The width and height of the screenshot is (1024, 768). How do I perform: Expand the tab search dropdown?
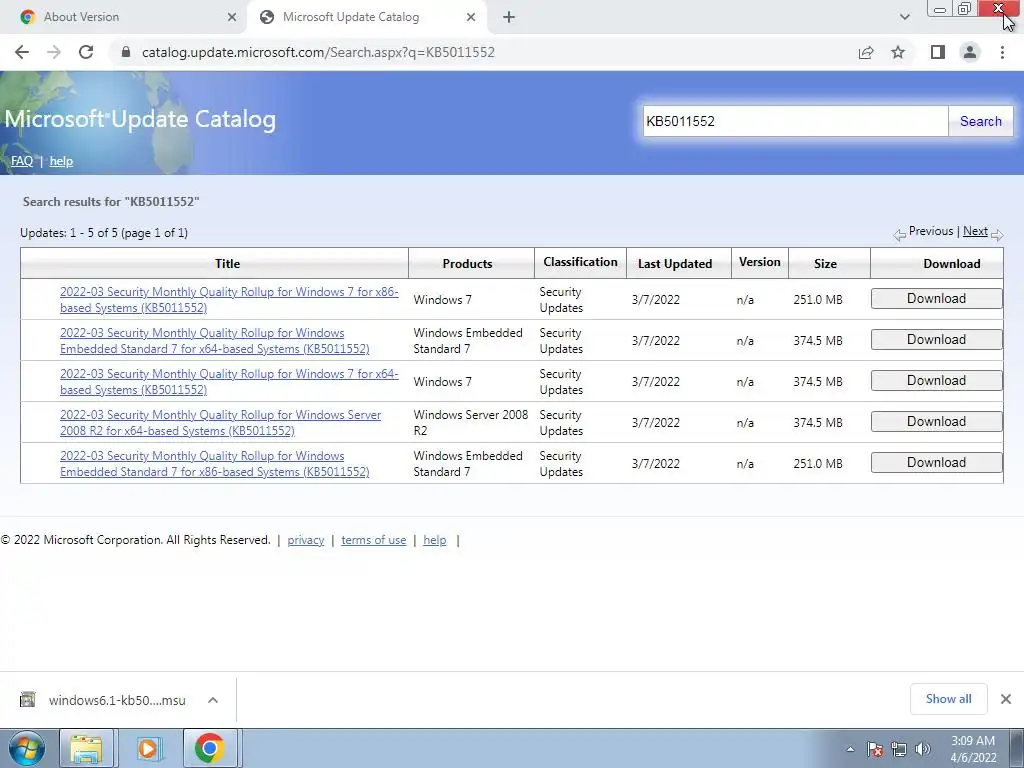[x=904, y=17]
